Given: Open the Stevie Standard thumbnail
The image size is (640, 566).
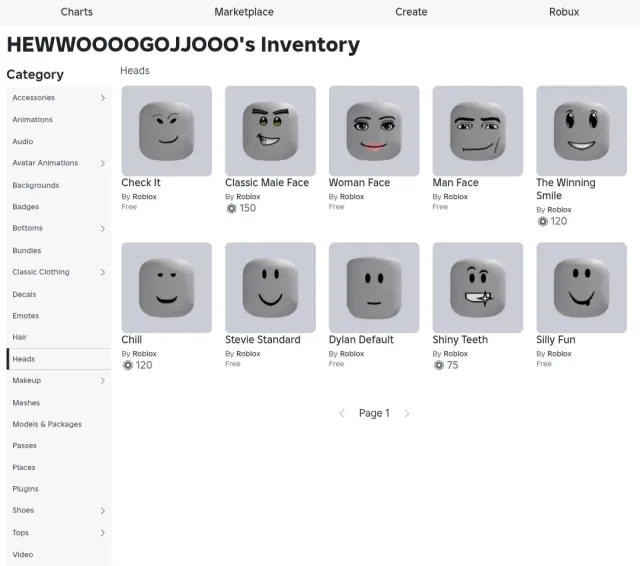Looking at the screenshot, I should click(270, 288).
